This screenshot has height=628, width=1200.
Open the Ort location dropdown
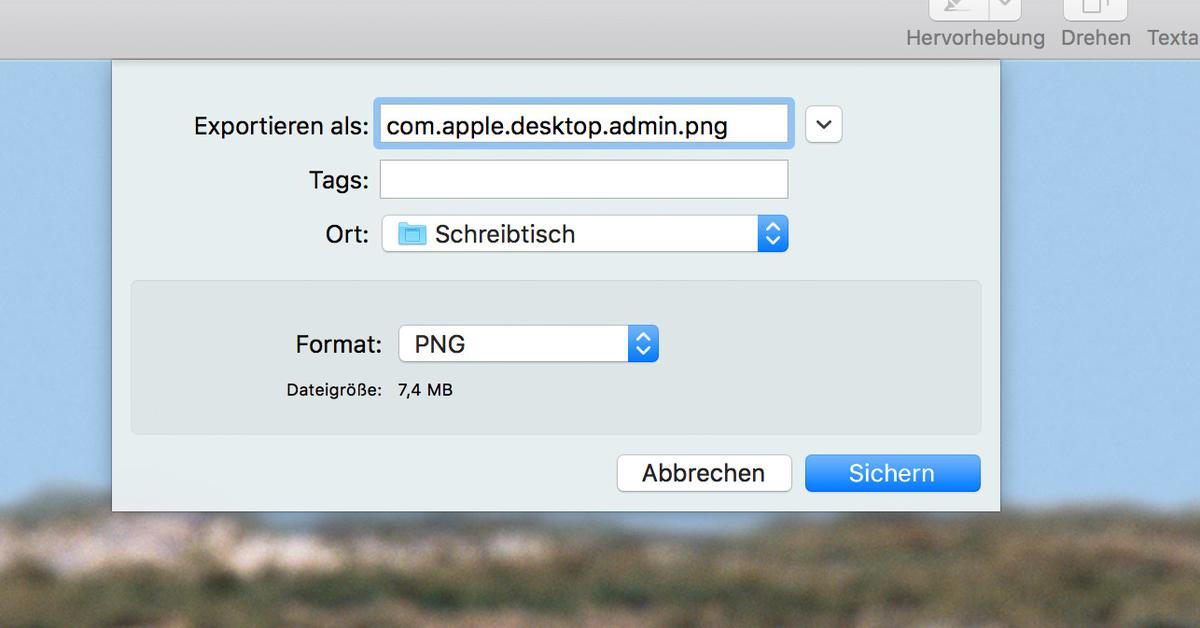[585, 234]
